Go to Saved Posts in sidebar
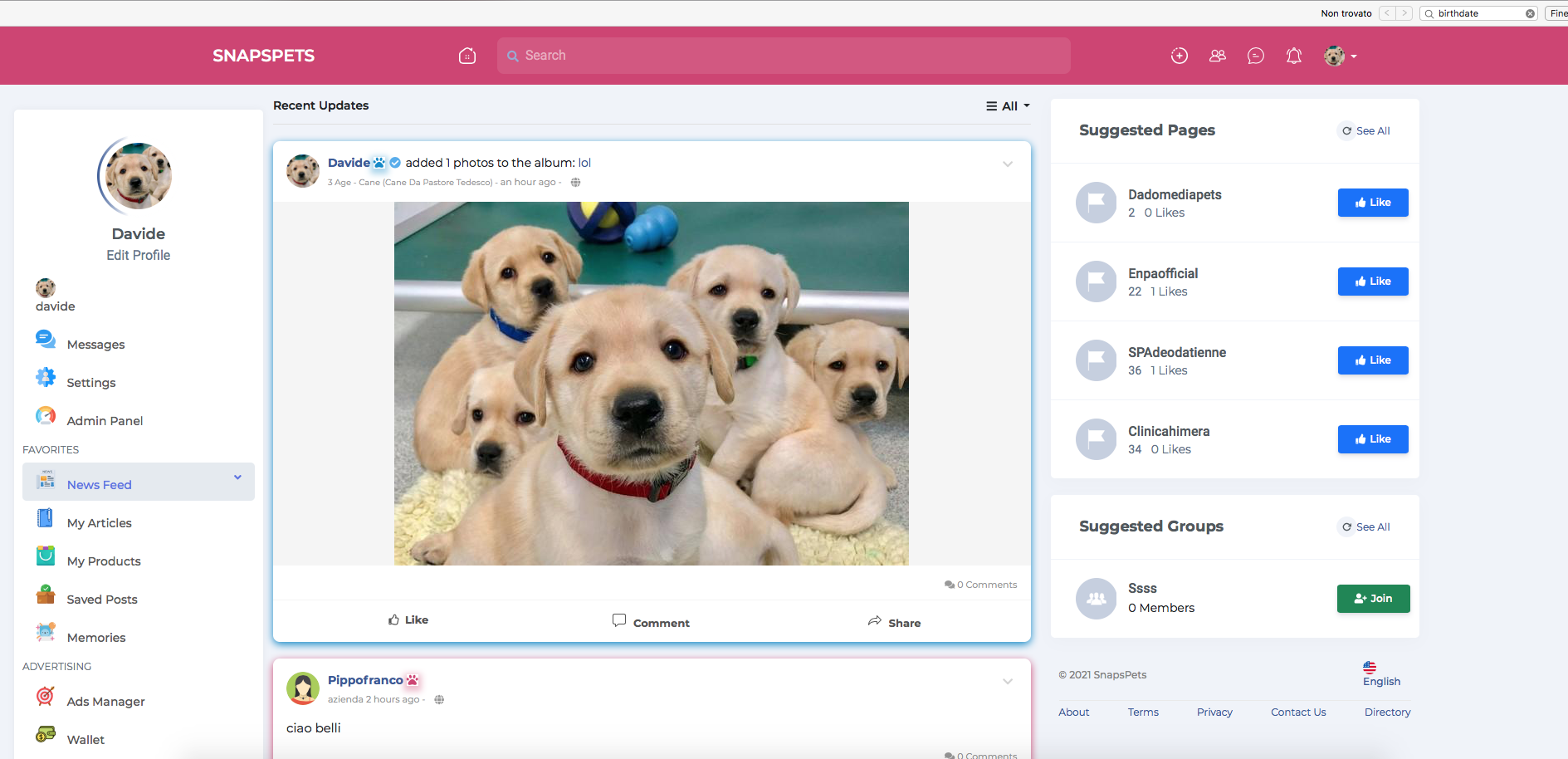The height and width of the screenshot is (759, 1568). click(101, 600)
